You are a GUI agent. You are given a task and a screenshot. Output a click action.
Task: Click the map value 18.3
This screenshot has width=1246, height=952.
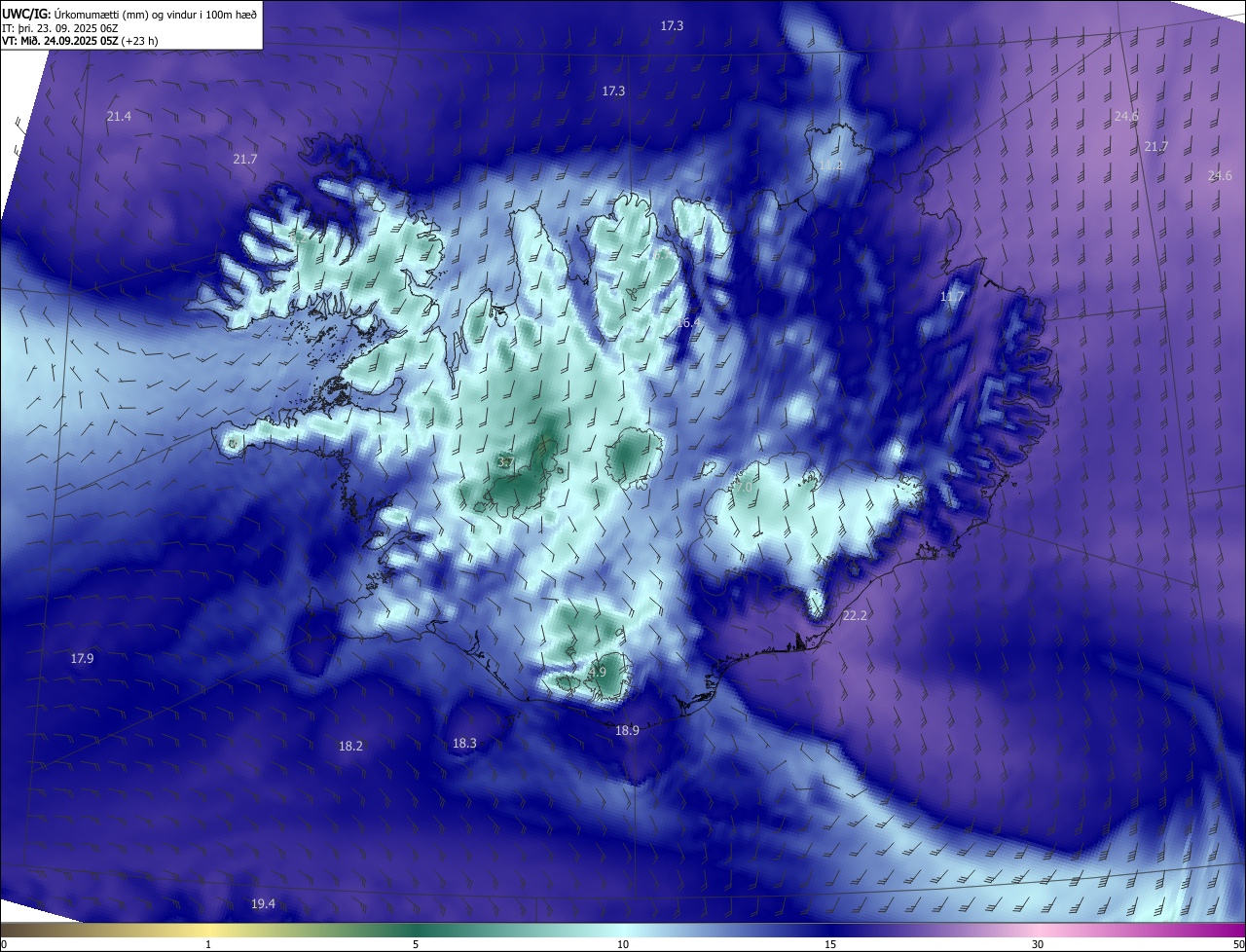464,743
